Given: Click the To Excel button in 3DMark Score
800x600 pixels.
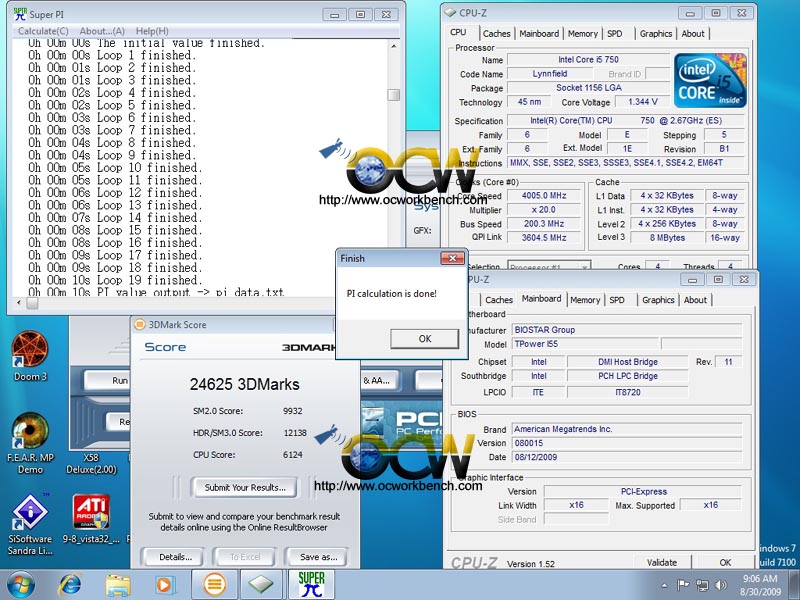Looking at the screenshot, I should [x=245, y=557].
